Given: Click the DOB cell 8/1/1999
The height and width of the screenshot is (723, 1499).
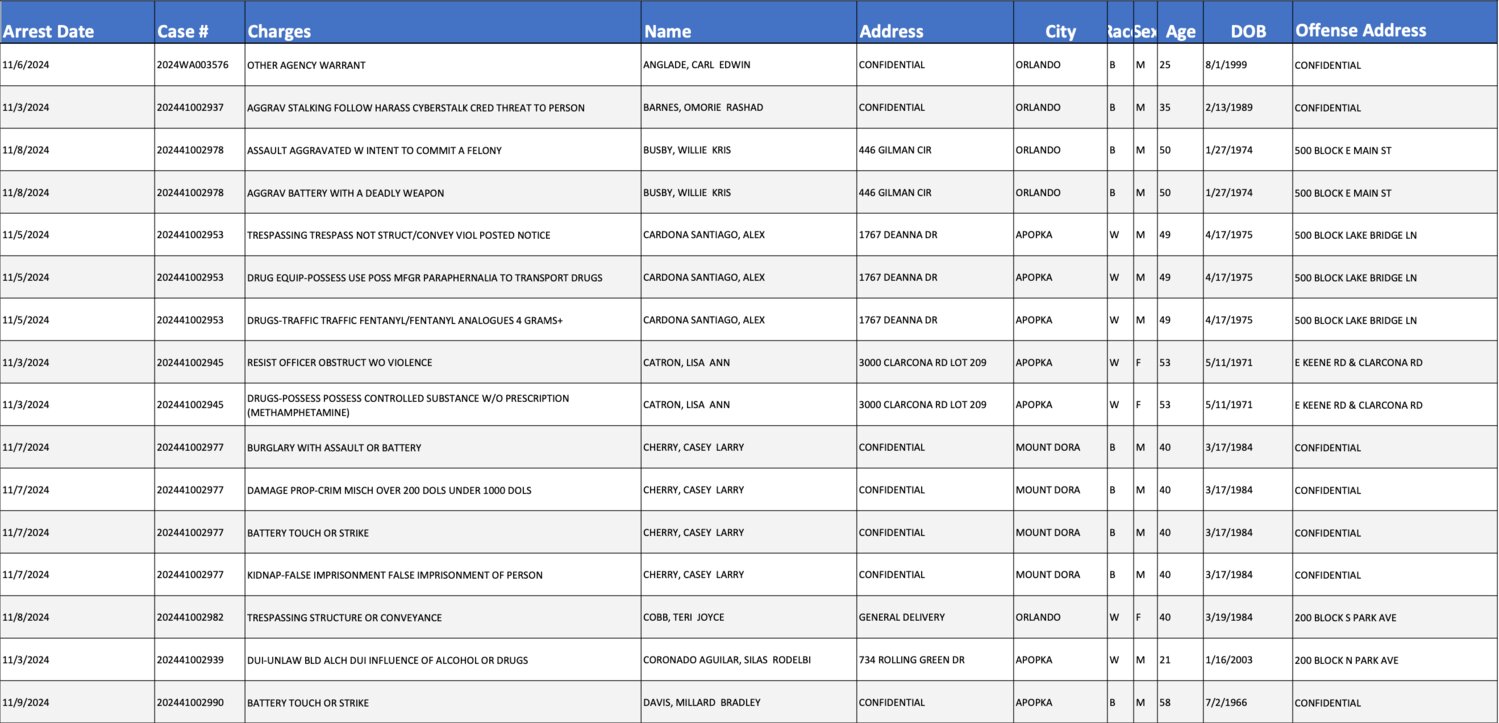Looking at the screenshot, I should 1247,65.
